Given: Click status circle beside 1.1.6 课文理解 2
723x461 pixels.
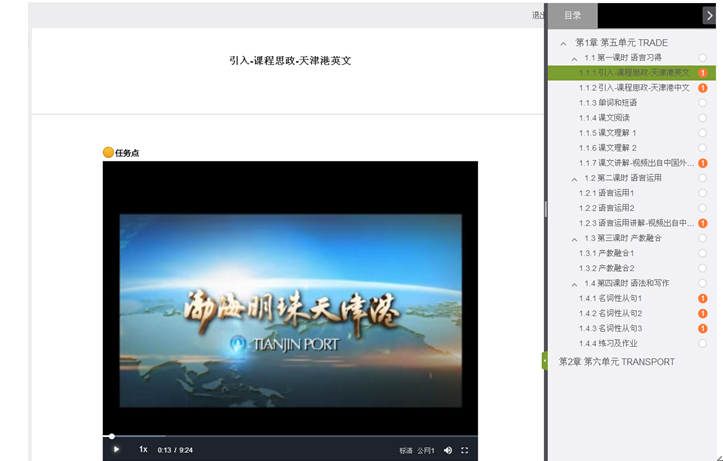Looking at the screenshot, I should [702, 148].
